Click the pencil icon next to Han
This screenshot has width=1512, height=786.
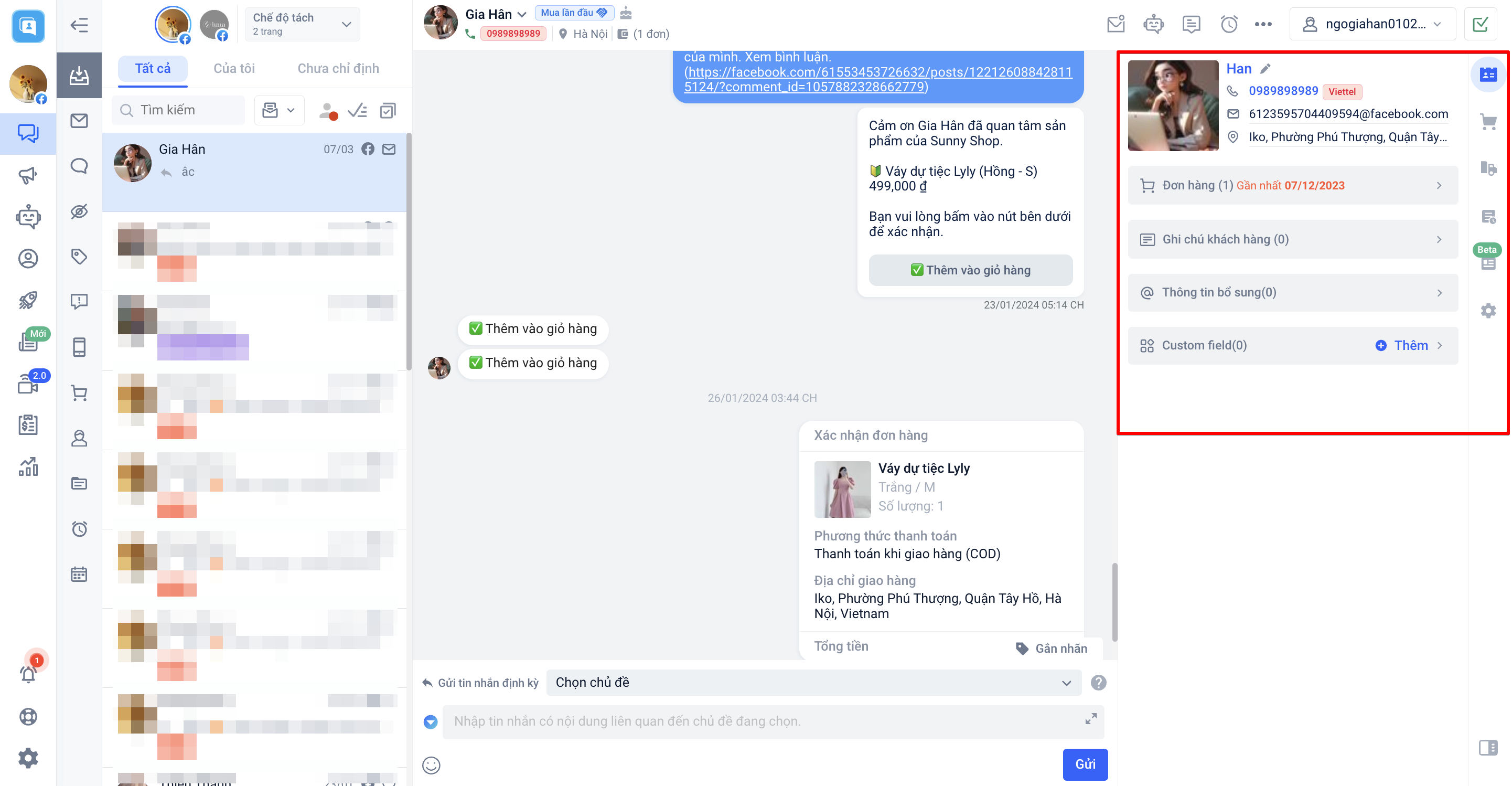[x=1265, y=69]
